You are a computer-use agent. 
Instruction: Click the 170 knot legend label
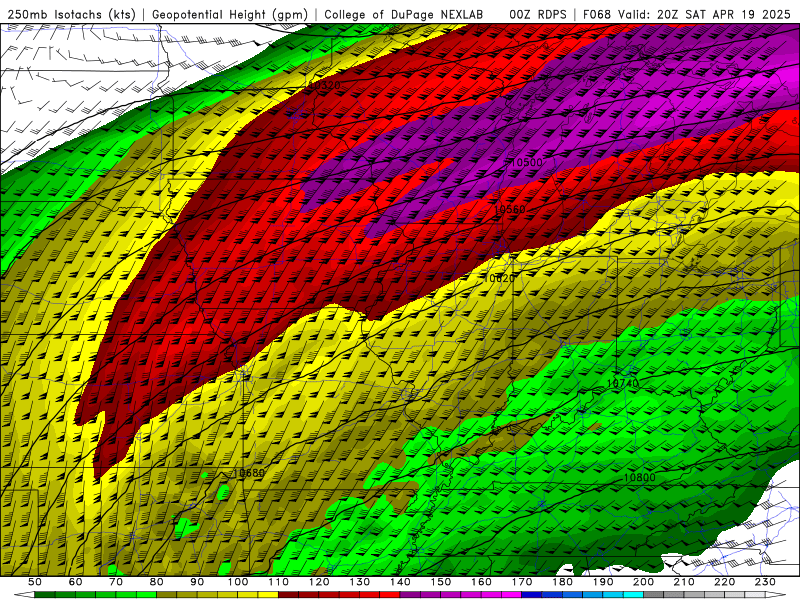coord(522,582)
